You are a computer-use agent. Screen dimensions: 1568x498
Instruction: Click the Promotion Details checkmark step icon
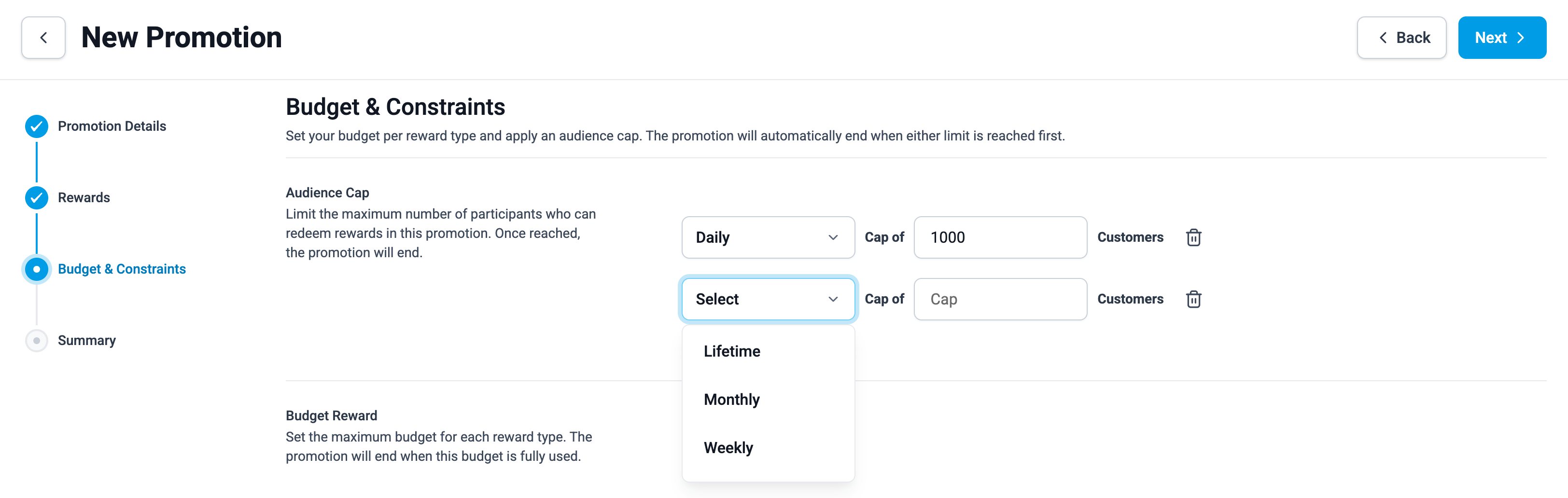tap(37, 126)
